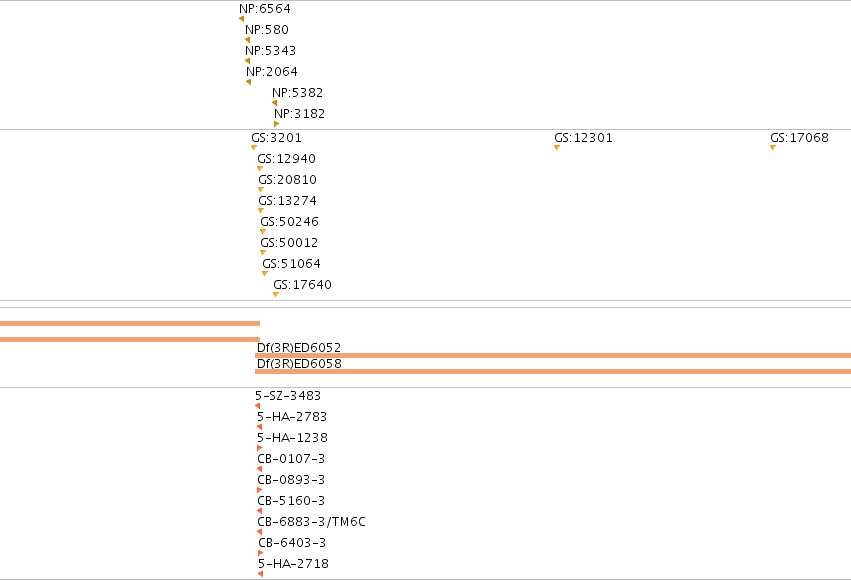Click the red arrow under CB-6883-3/TM6C
This screenshot has height=580, width=851.
259,532
